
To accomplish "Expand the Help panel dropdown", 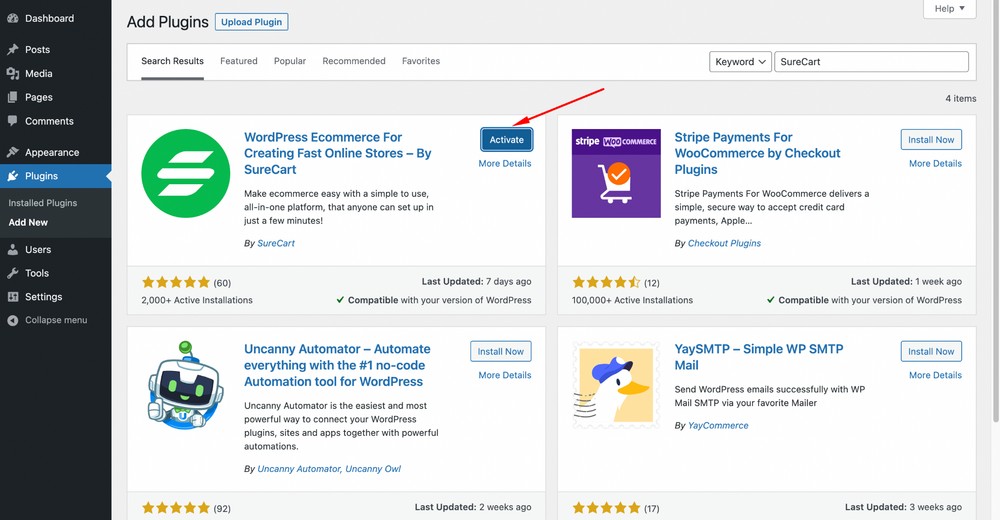I will pos(948,9).
